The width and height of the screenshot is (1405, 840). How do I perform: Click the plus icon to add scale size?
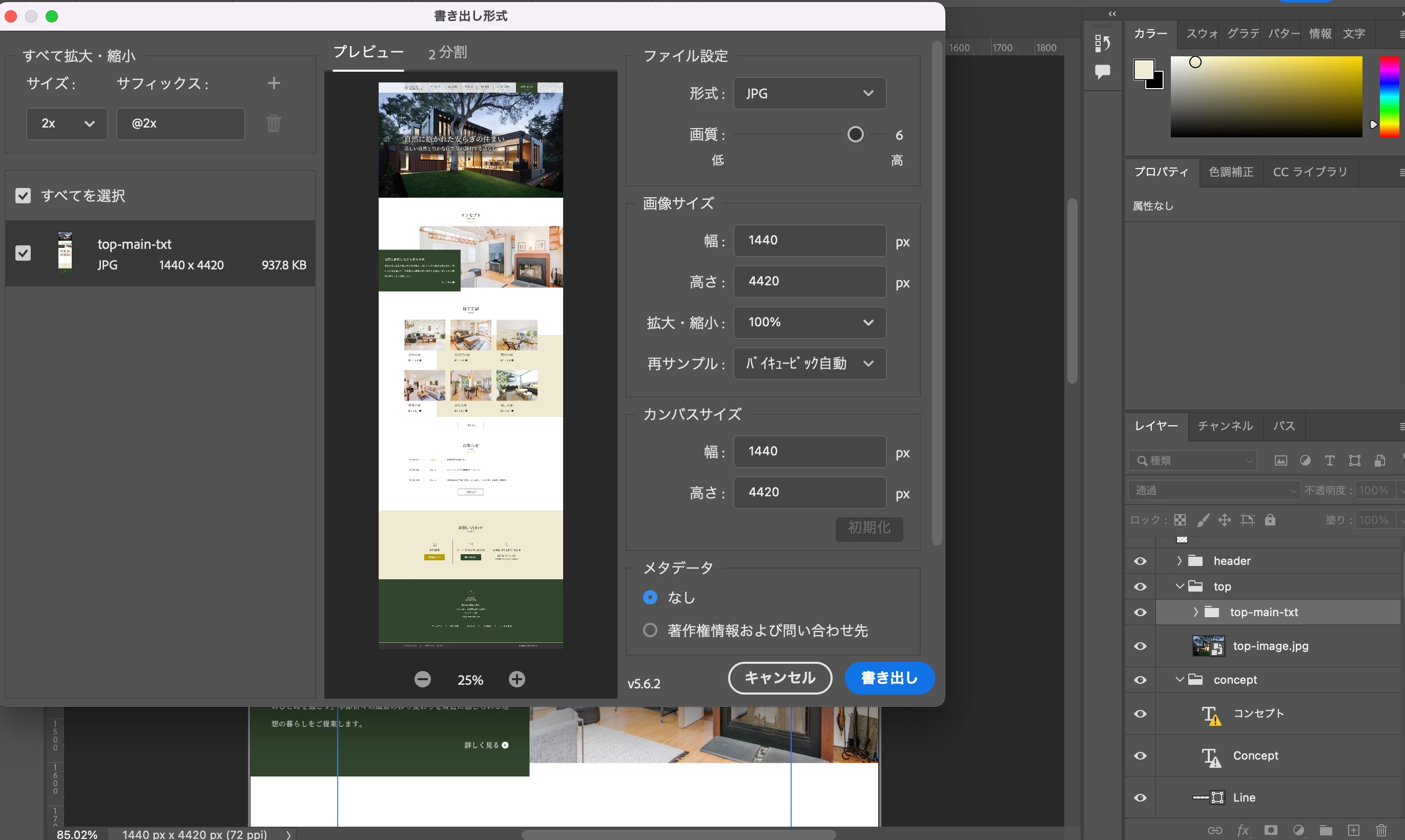274,83
